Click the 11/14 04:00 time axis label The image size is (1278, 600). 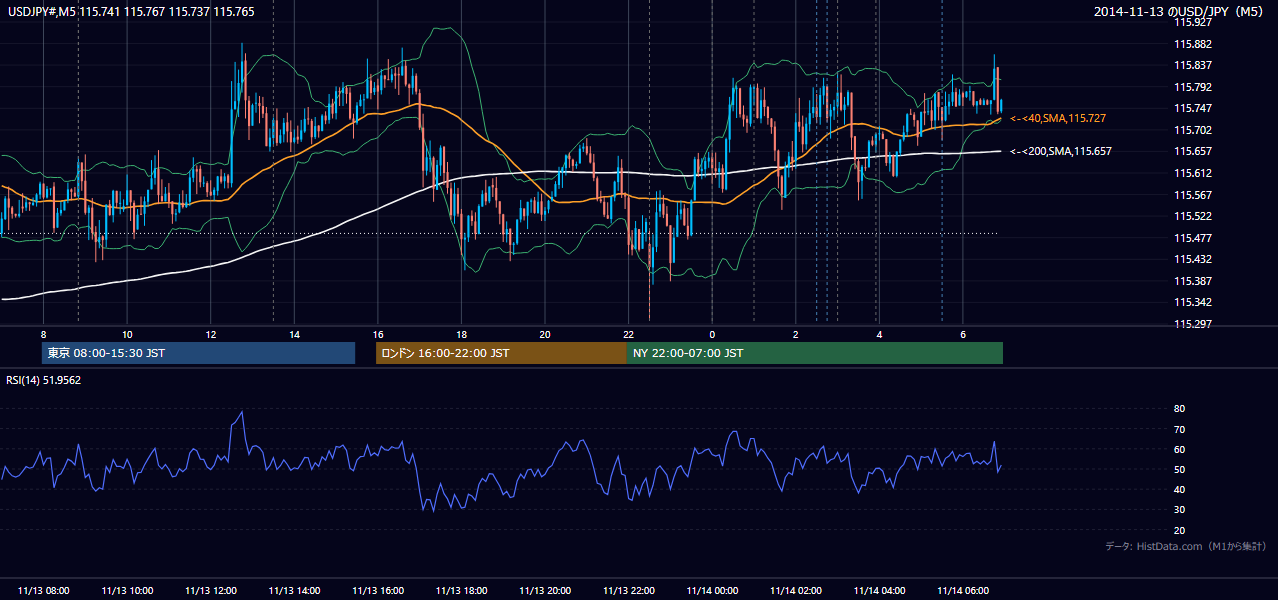879,590
